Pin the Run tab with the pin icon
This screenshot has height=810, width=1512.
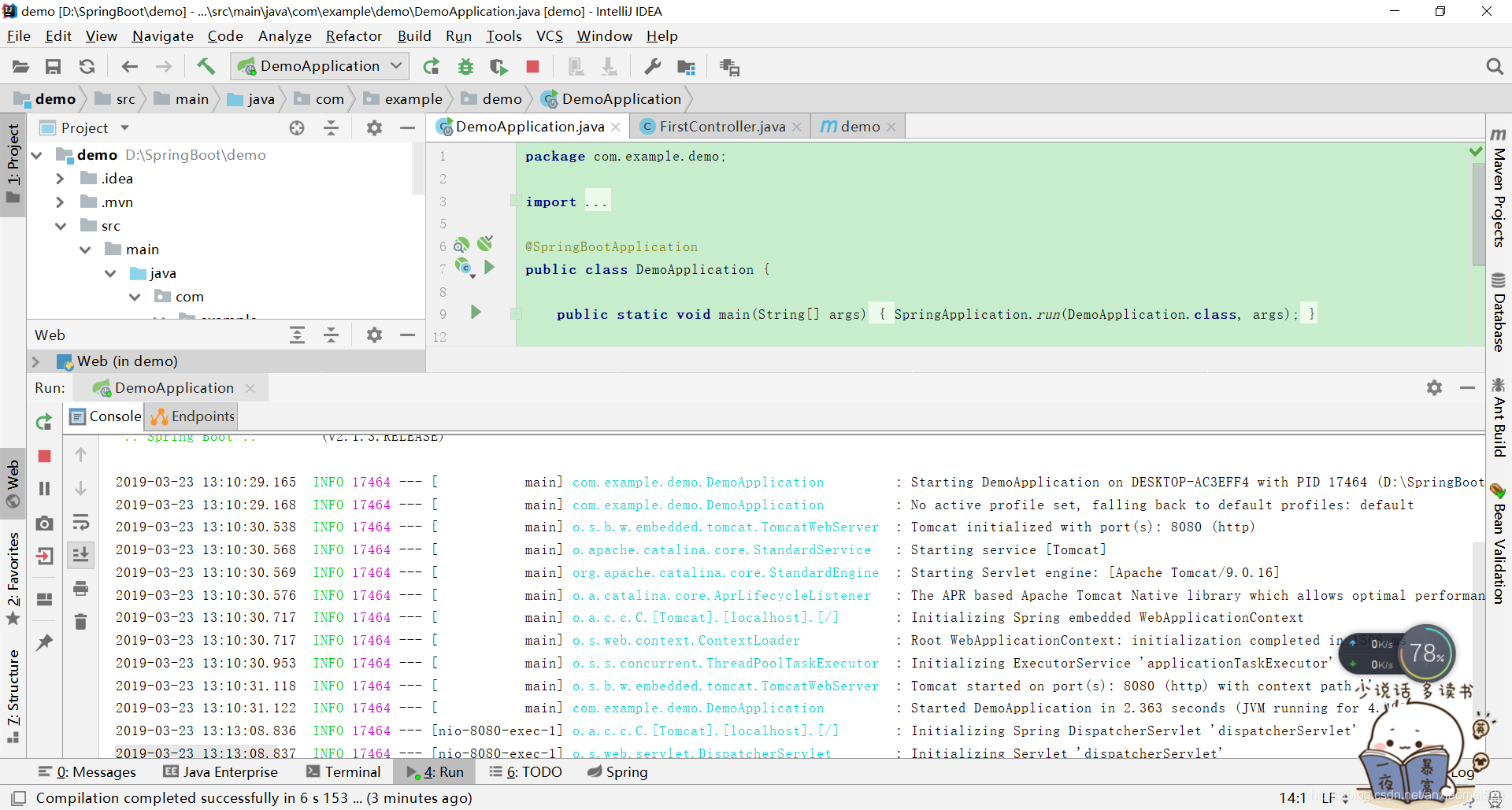44,642
